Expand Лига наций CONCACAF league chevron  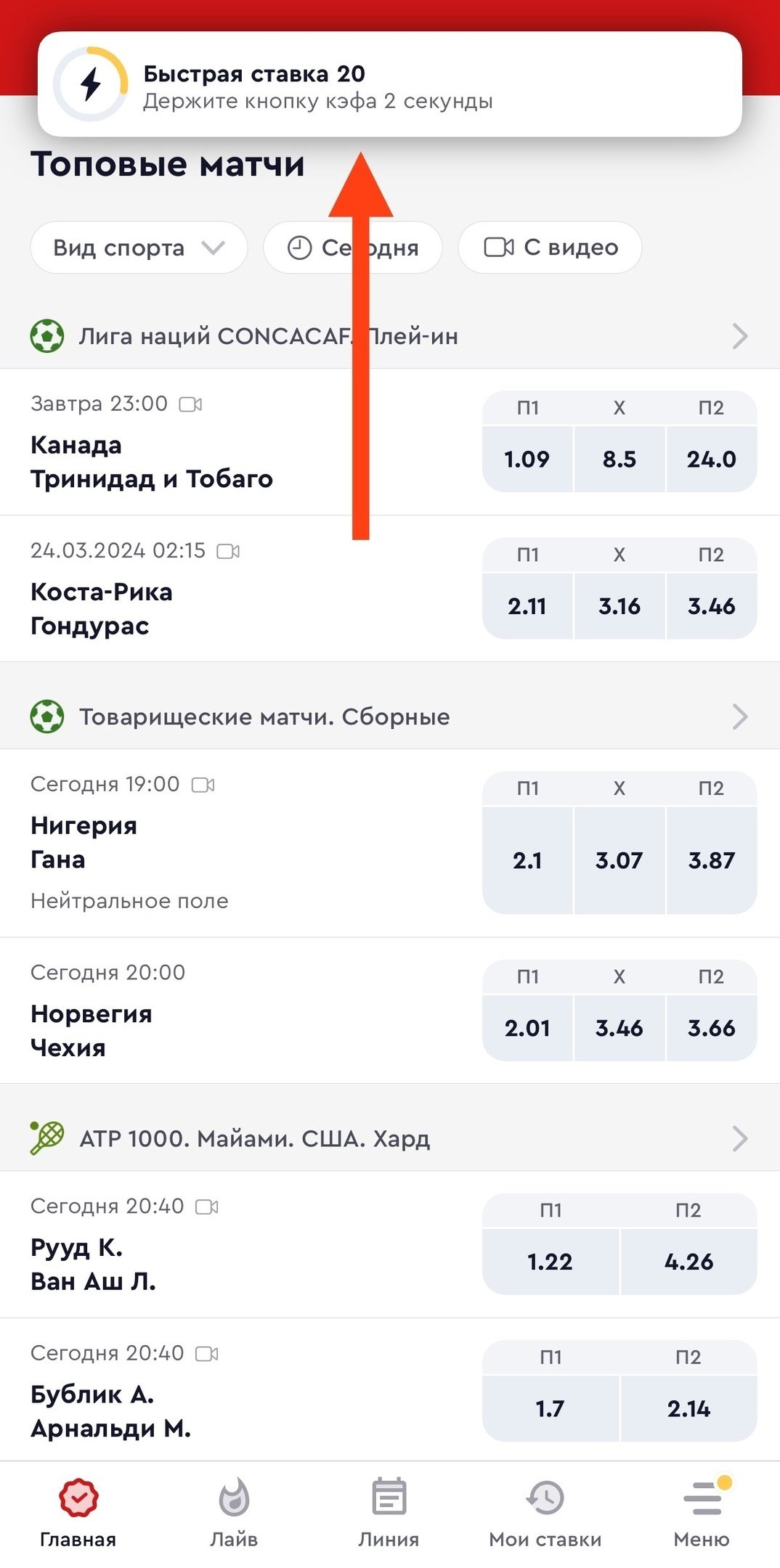tap(739, 336)
